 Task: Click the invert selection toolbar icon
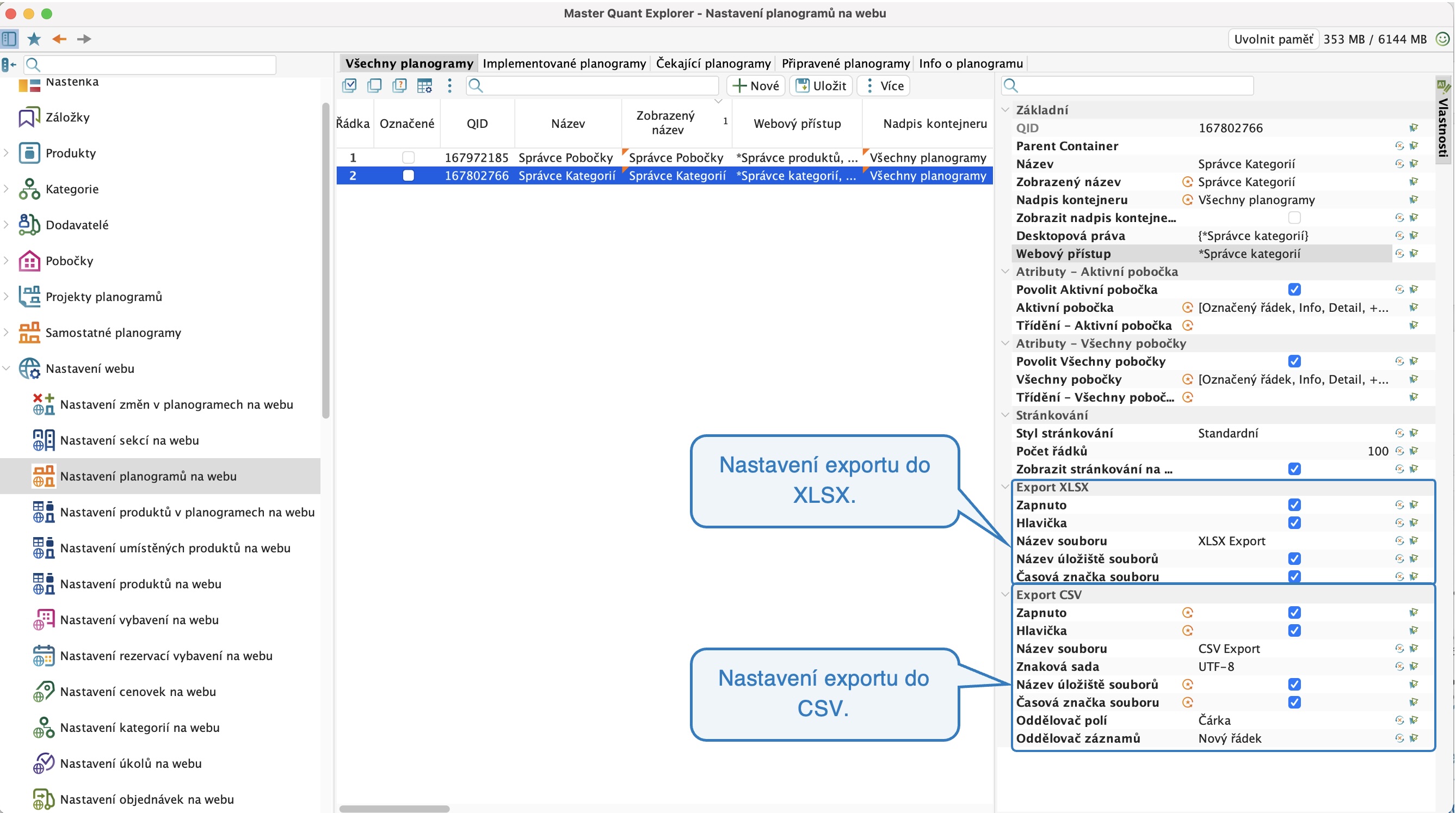399,85
